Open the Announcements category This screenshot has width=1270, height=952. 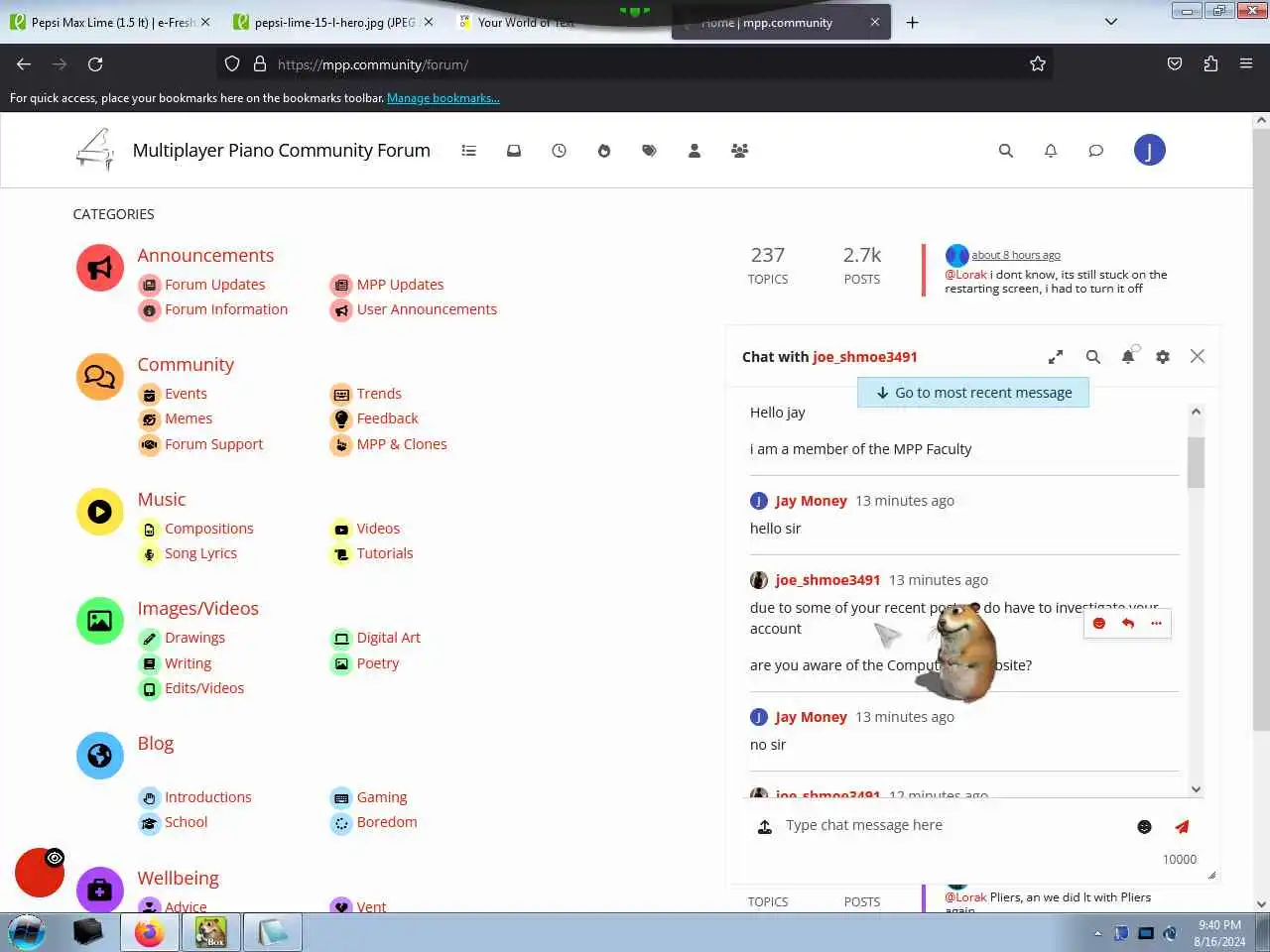[205, 256]
